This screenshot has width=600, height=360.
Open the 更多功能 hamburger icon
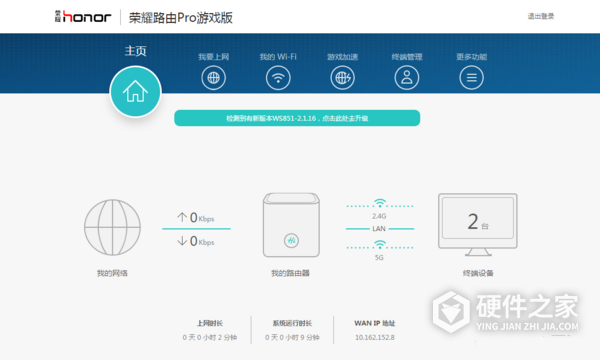pos(471,78)
